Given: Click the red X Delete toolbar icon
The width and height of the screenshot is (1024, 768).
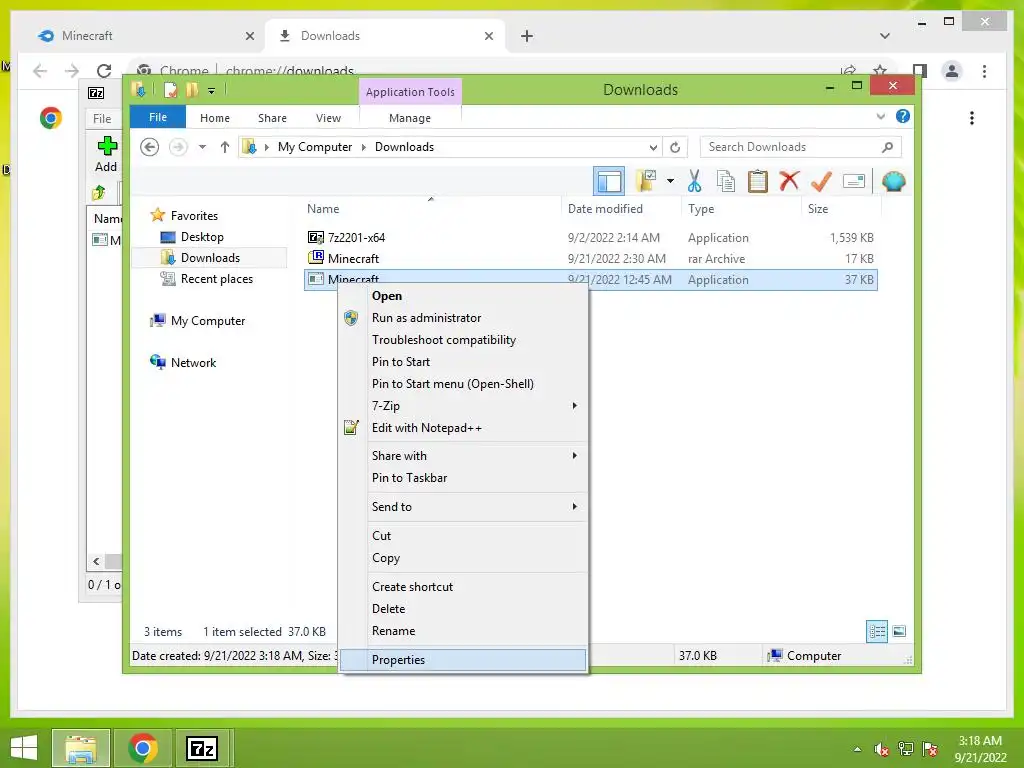Looking at the screenshot, I should pos(789,180).
